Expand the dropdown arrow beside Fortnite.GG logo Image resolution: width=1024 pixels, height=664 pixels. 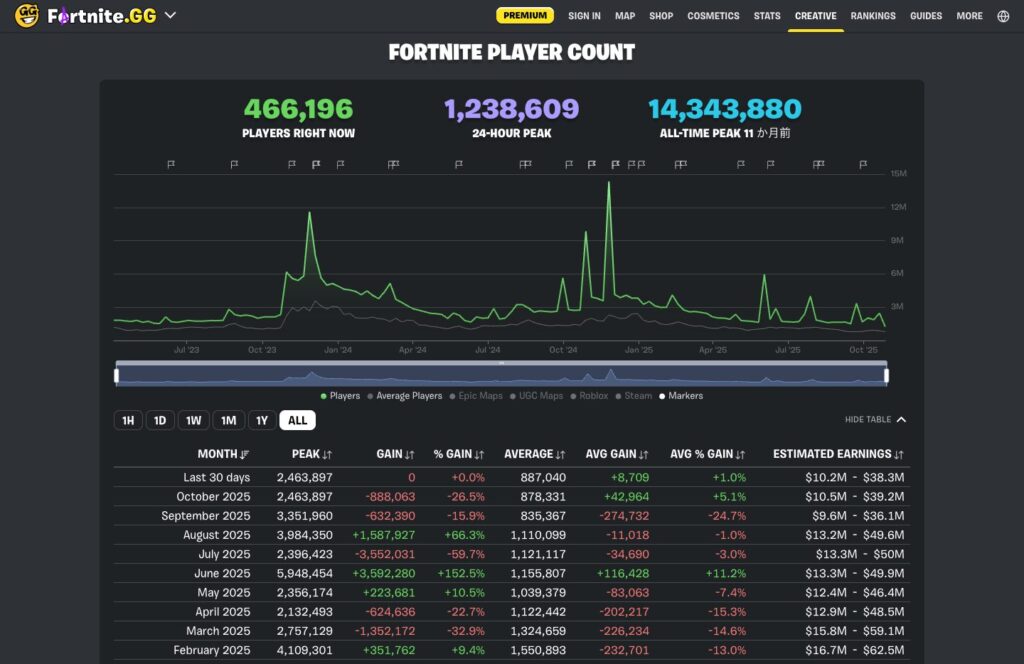(x=170, y=15)
